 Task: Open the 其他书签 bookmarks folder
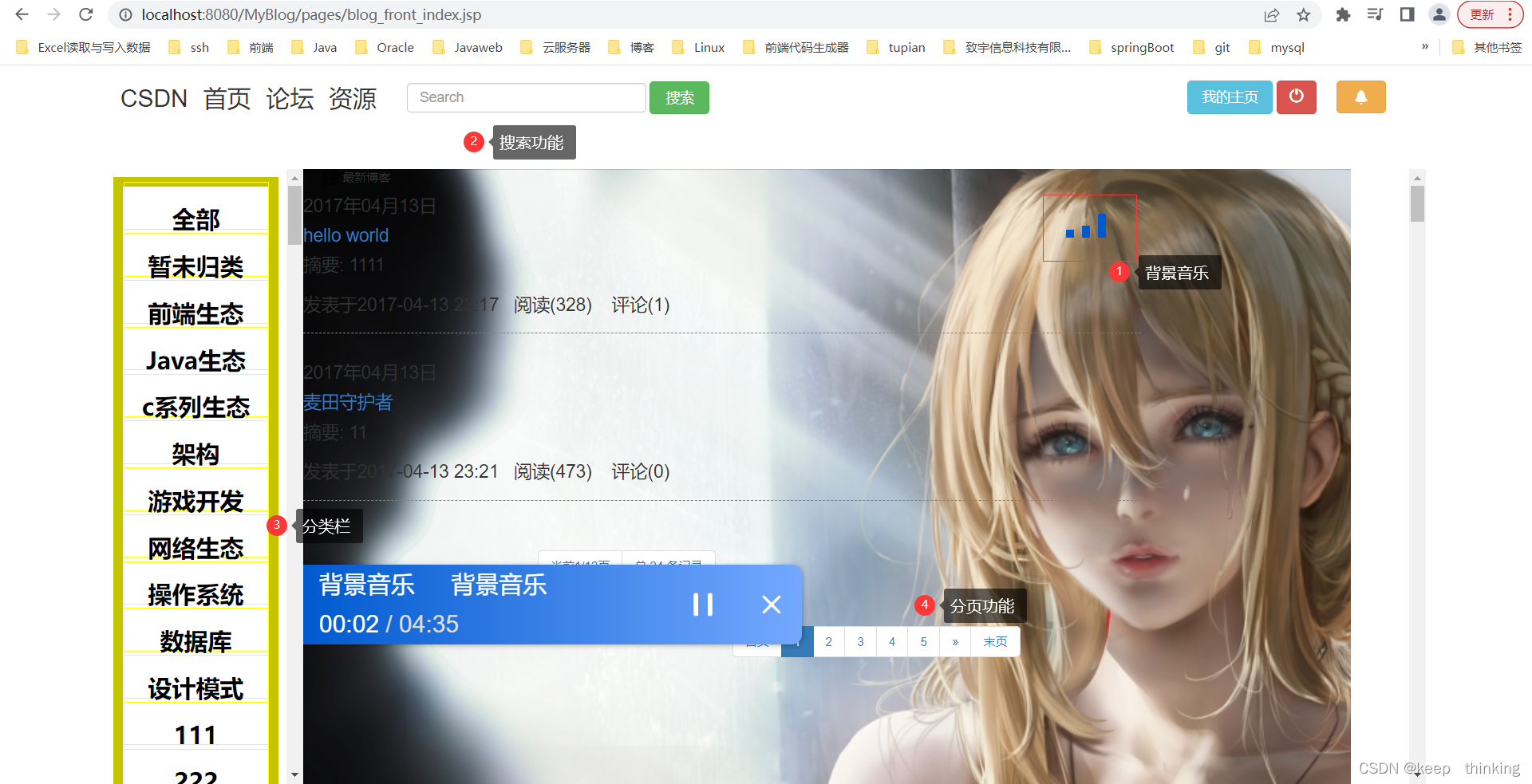(1487, 47)
